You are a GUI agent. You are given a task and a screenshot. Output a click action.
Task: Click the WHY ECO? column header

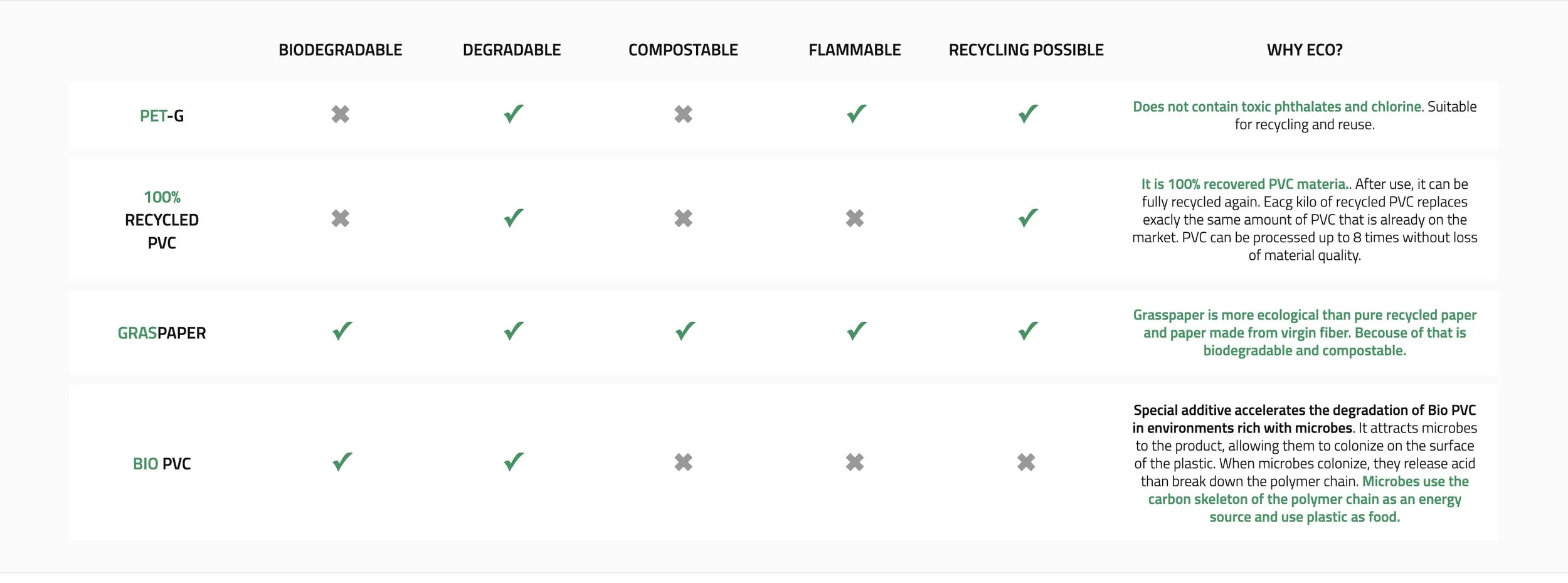[x=1305, y=50]
